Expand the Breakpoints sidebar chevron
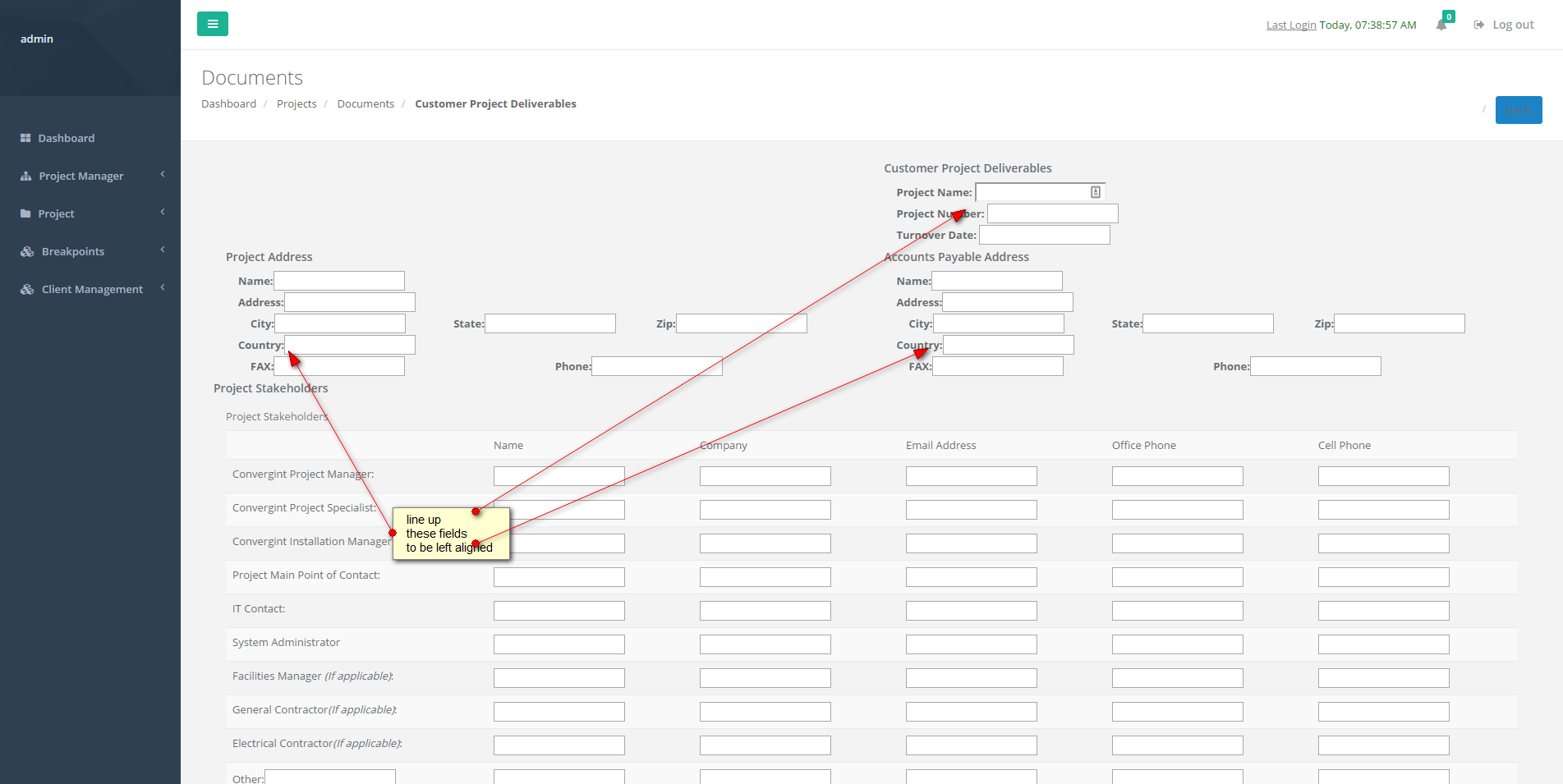 [x=163, y=250]
